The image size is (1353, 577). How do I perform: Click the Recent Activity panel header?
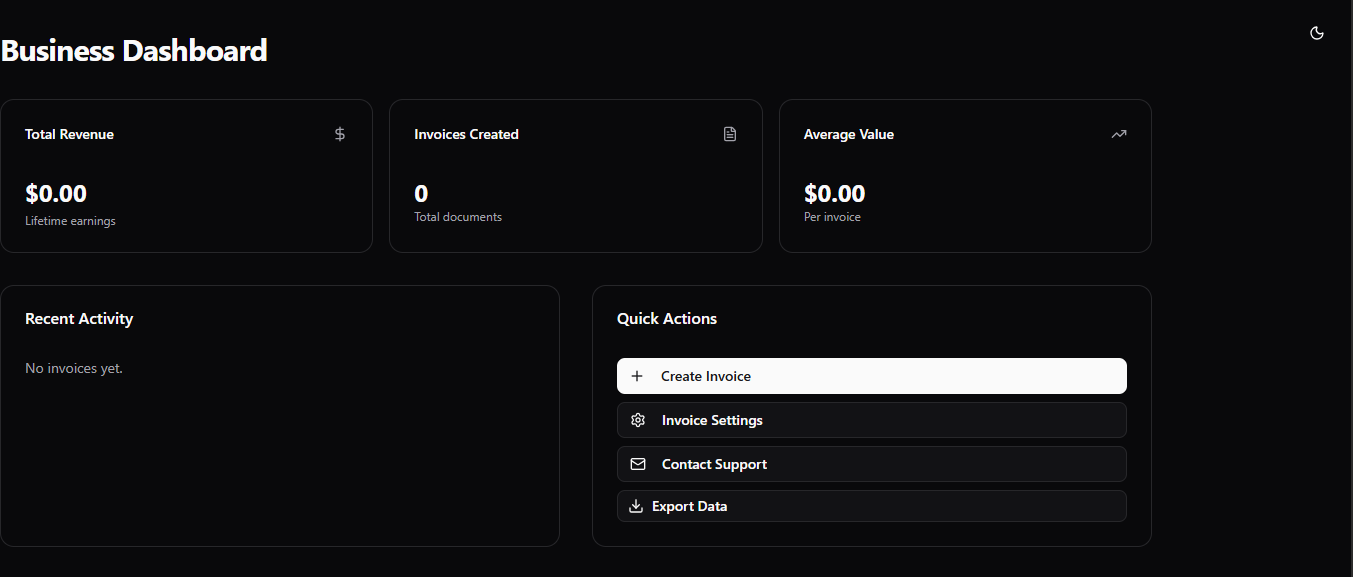point(79,318)
